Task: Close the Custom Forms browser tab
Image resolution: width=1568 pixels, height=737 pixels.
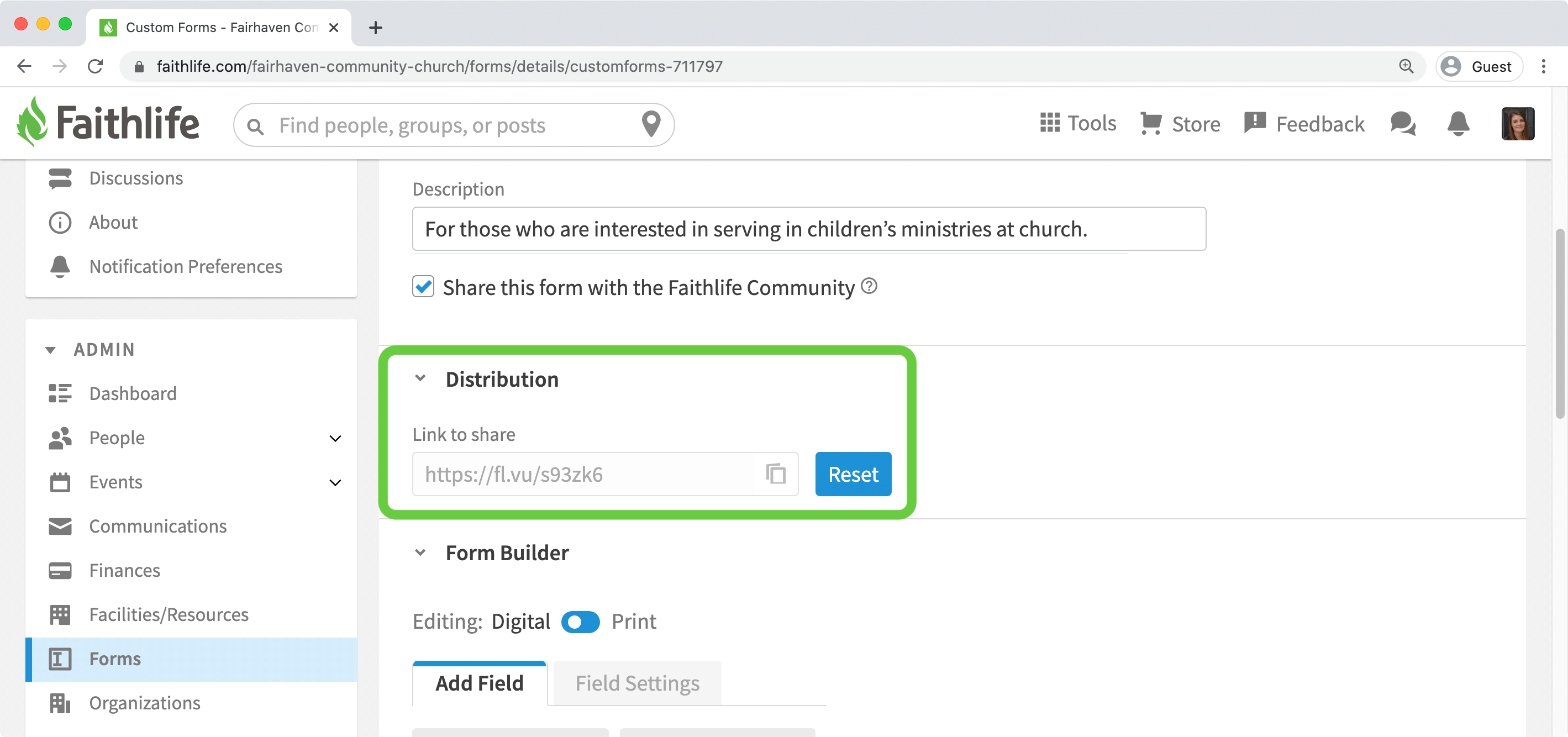Action: click(334, 28)
